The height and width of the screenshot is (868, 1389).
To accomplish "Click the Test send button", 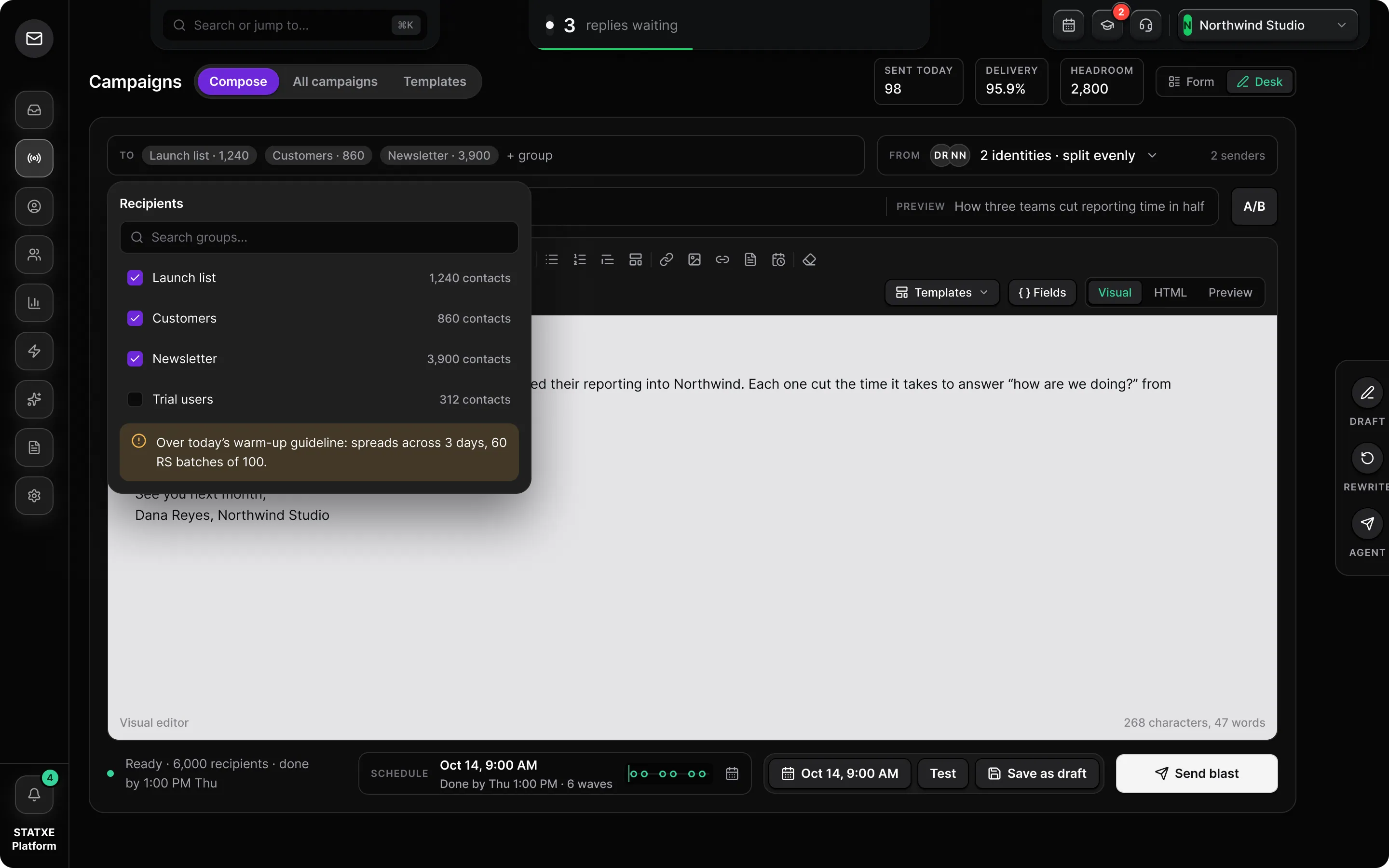I will pyautogui.click(x=943, y=773).
